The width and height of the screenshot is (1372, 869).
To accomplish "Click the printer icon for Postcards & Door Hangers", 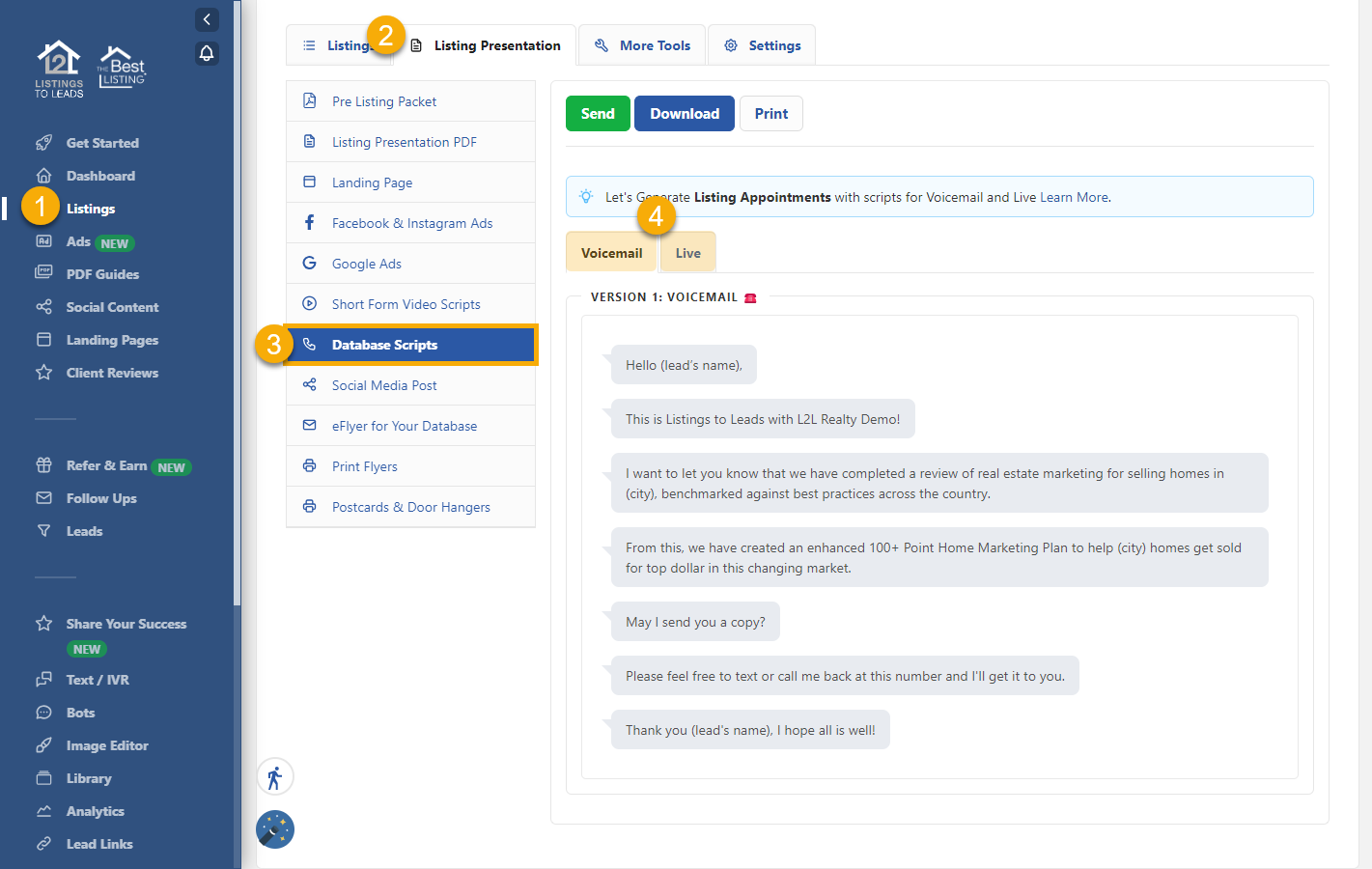I will pyautogui.click(x=310, y=506).
